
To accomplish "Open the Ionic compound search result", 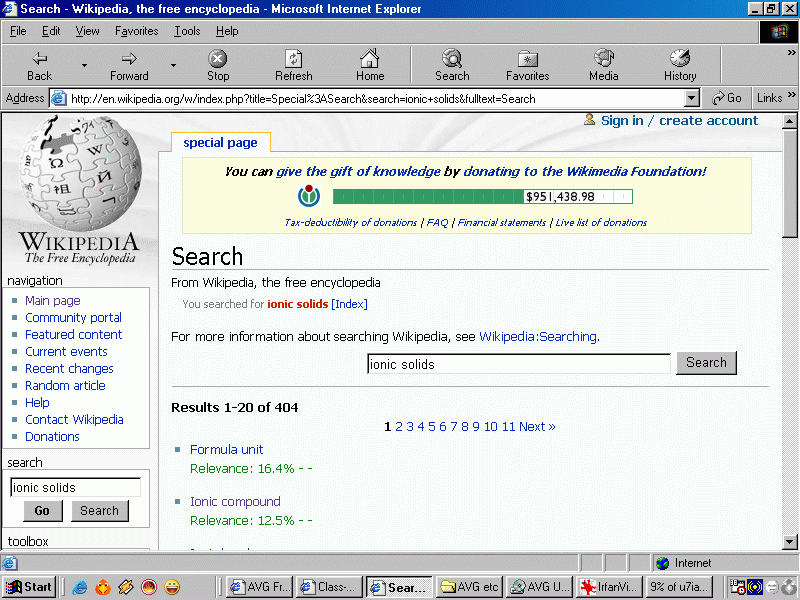I will click(x=235, y=502).
